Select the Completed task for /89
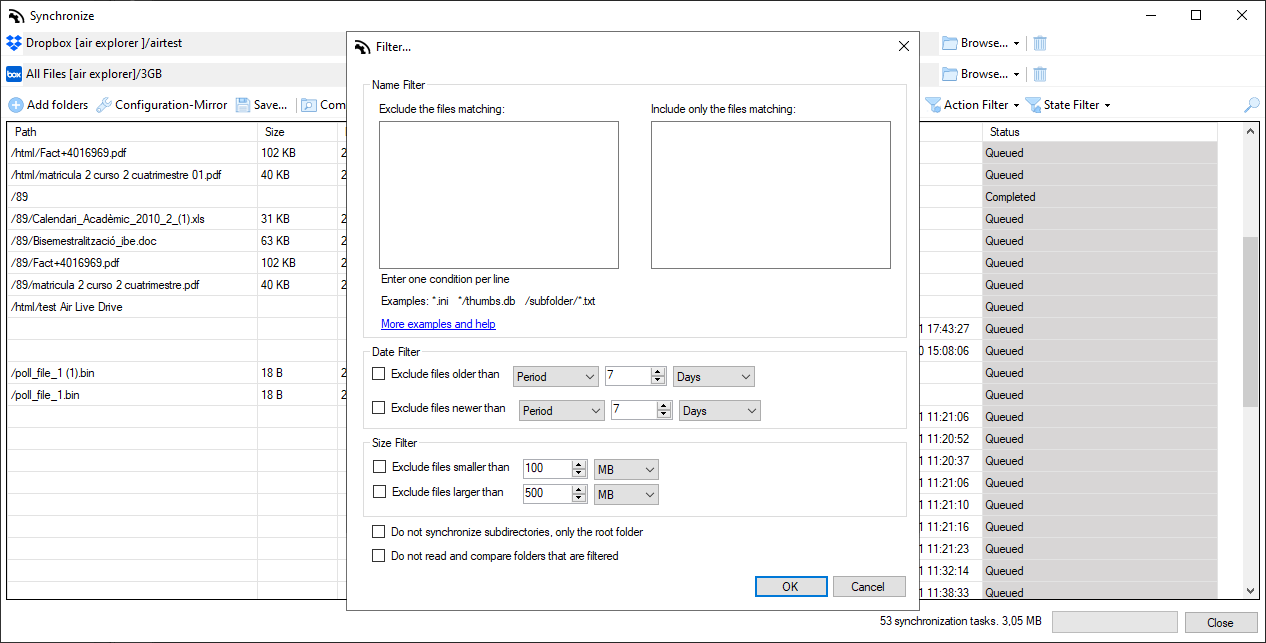Viewport: 1266px width, 643px height. [x=1008, y=196]
